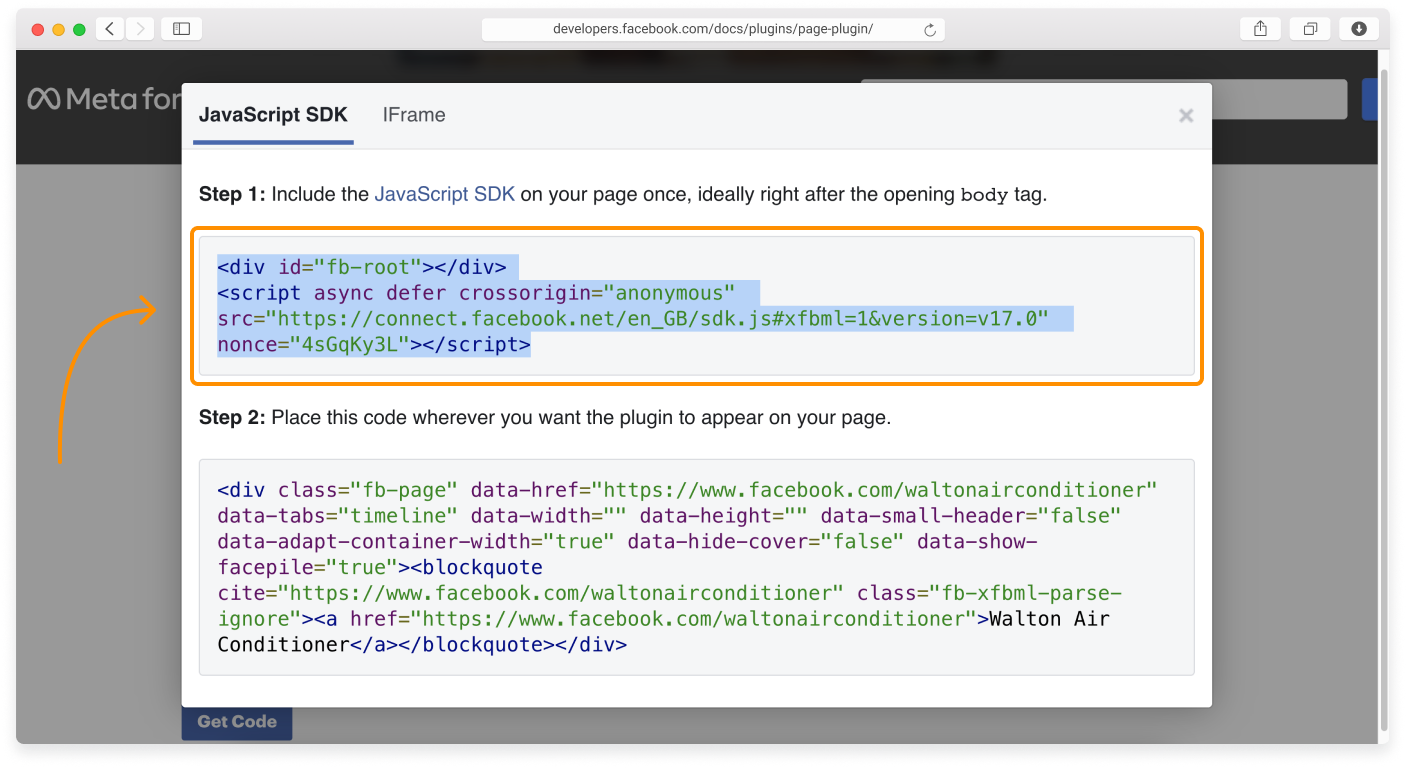Click the Meta for Developers logo
Screen dimensions: 1406x768
tap(105, 98)
